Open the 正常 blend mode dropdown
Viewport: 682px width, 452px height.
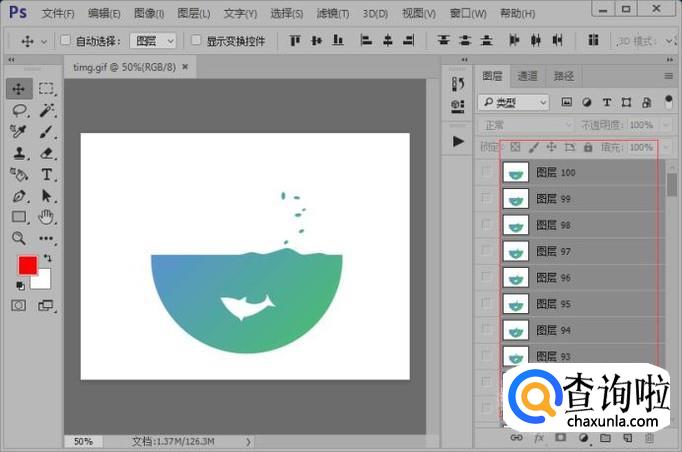[x=527, y=125]
